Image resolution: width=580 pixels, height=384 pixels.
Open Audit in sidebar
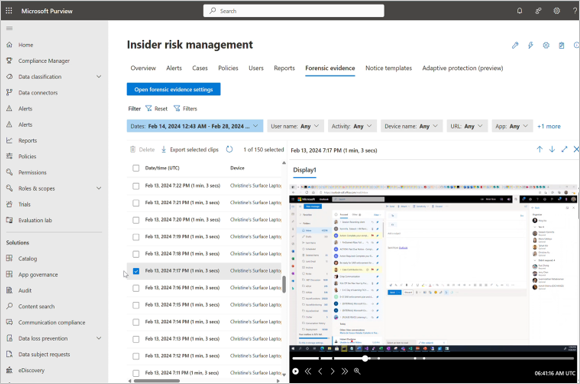pyautogui.click(x=25, y=290)
